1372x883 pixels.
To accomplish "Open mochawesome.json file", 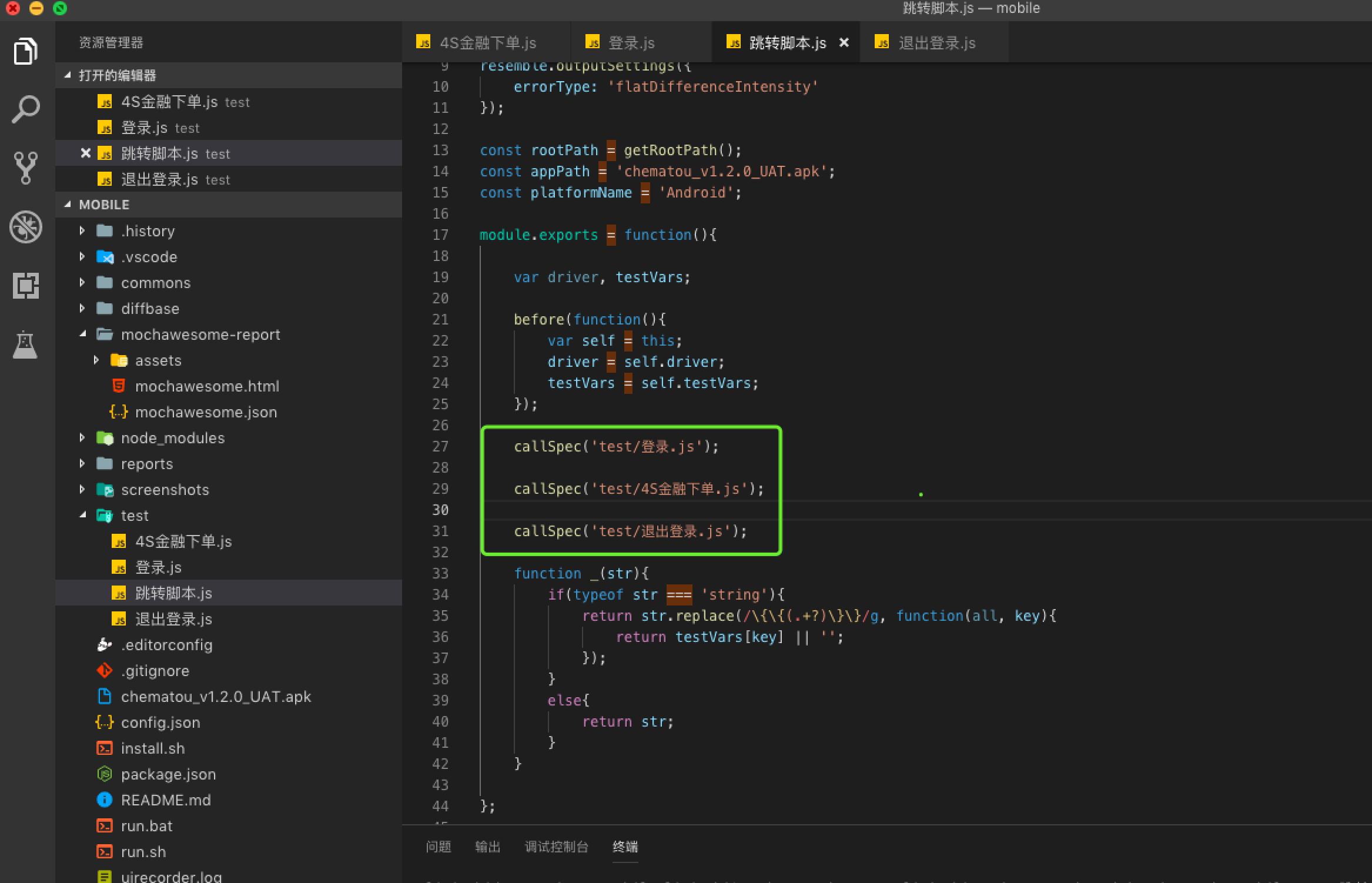I will coord(229,412).
